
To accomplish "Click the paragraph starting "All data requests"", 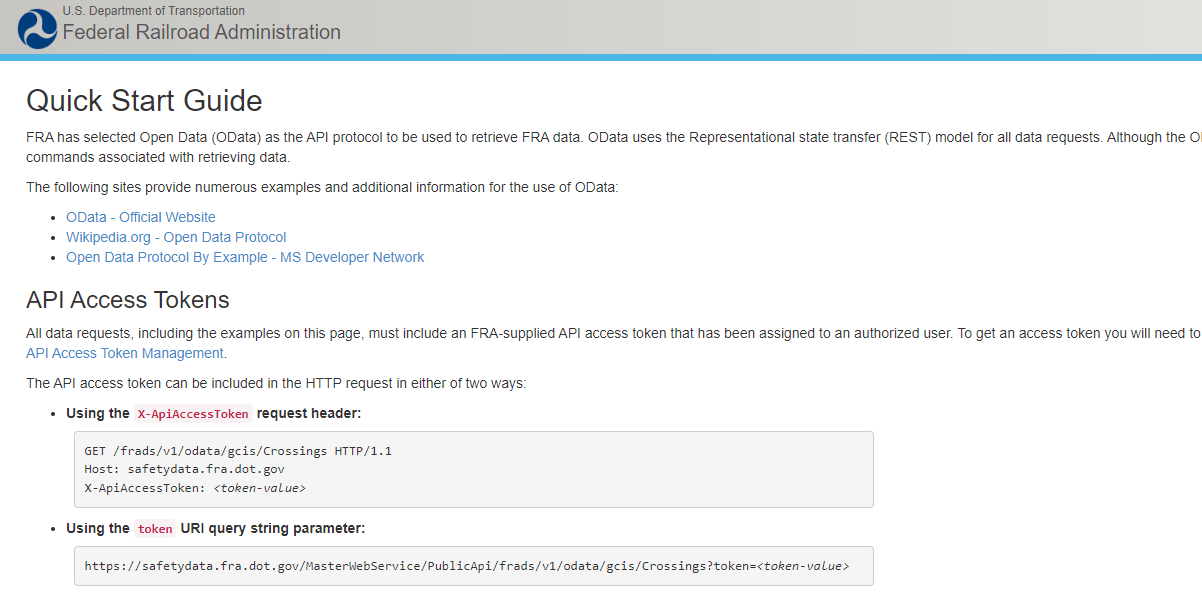I will (x=600, y=333).
